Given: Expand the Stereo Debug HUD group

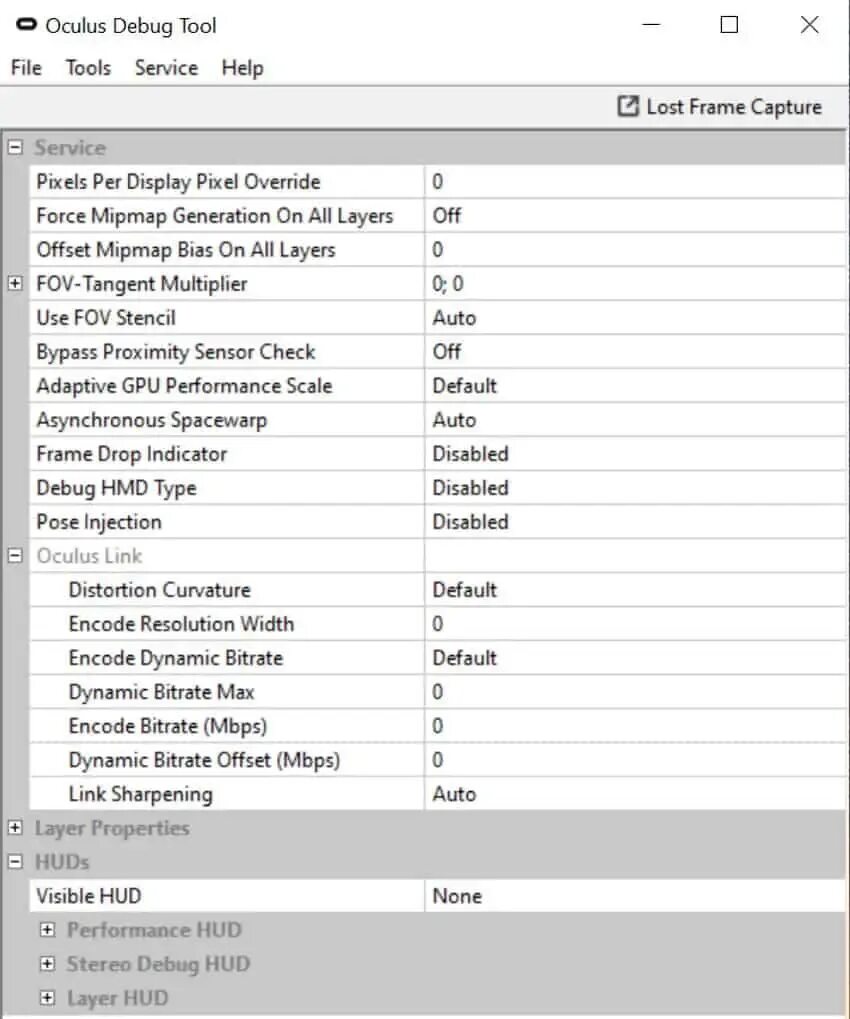Looking at the screenshot, I should (47, 963).
